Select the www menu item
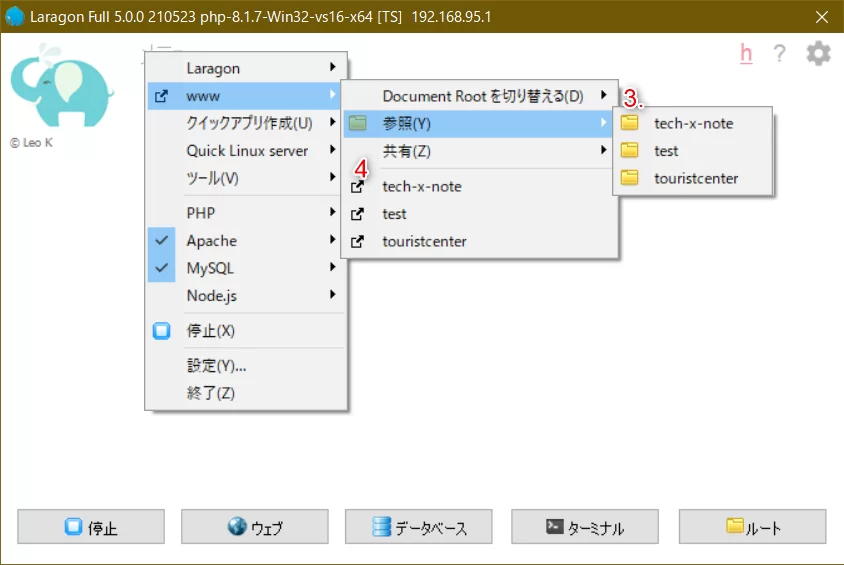Image resolution: width=844 pixels, height=565 pixels. [246, 96]
